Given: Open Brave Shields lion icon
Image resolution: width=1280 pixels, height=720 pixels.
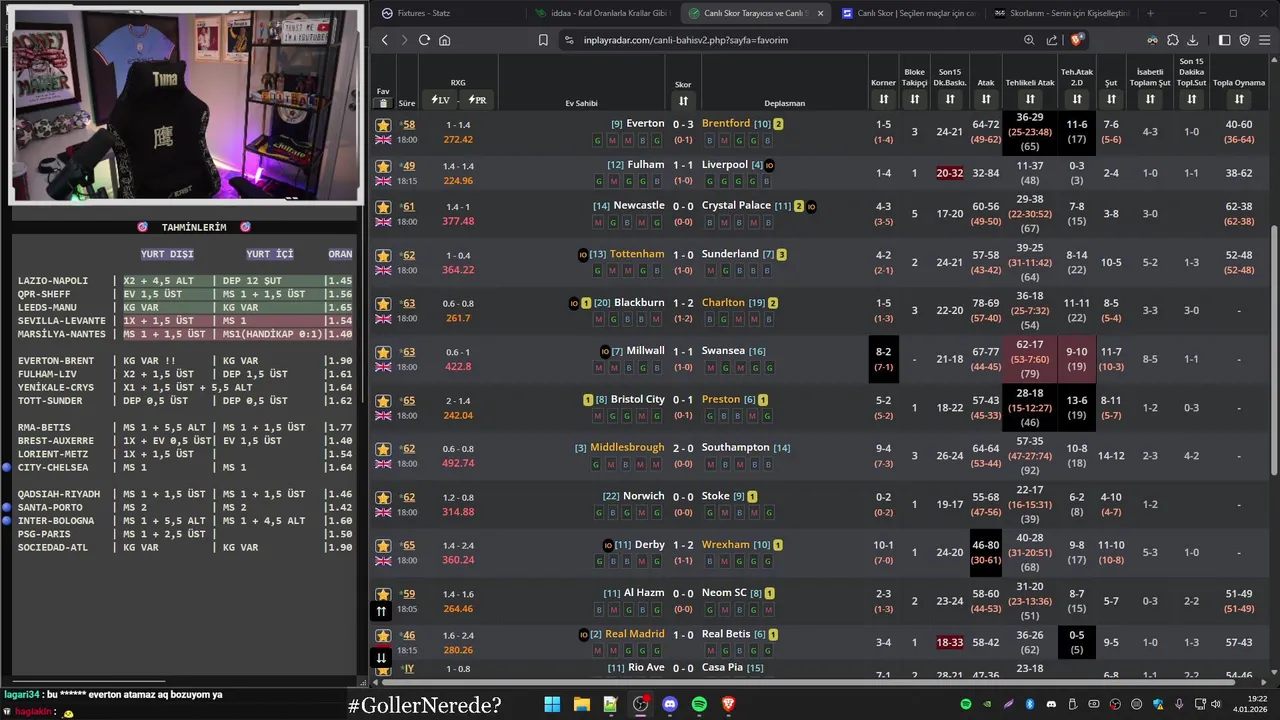Looking at the screenshot, I should (1076, 40).
